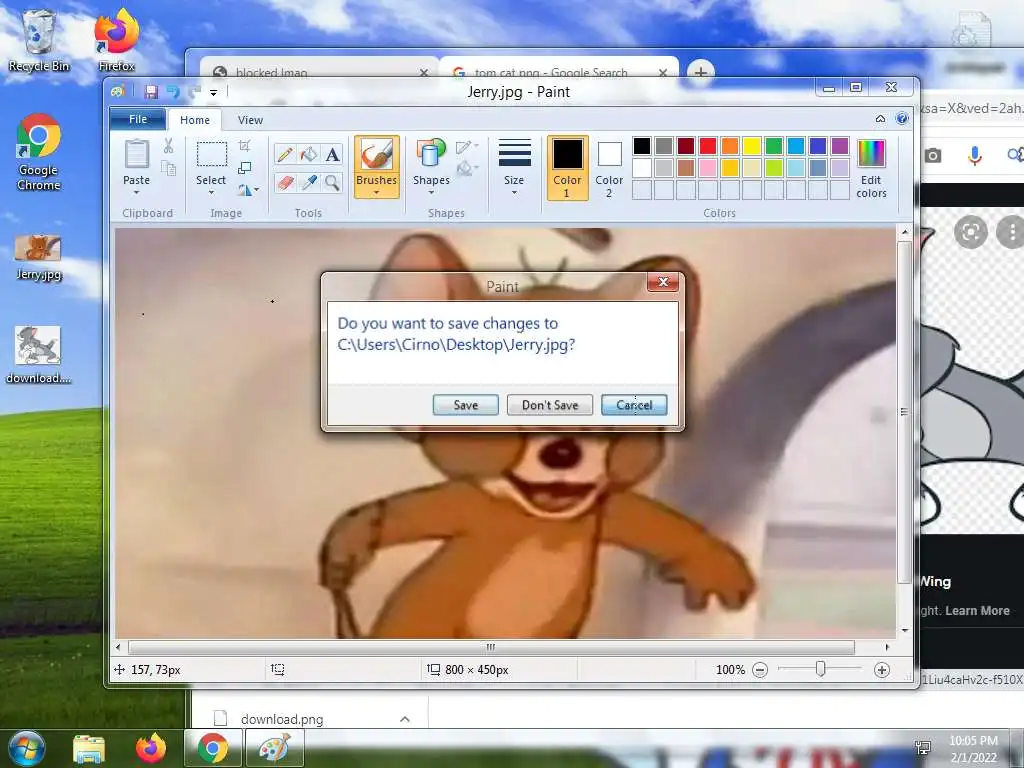Expand the Shapes dropdown arrow
The image size is (1024, 768).
point(431,193)
